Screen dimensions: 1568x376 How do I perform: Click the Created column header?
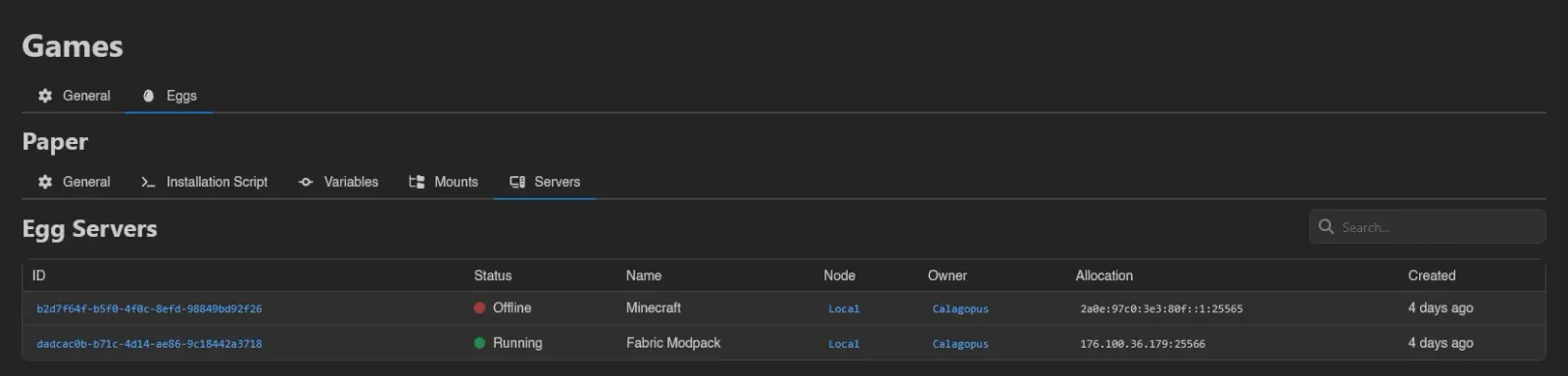pyautogui.click(x=1432, y=275)
